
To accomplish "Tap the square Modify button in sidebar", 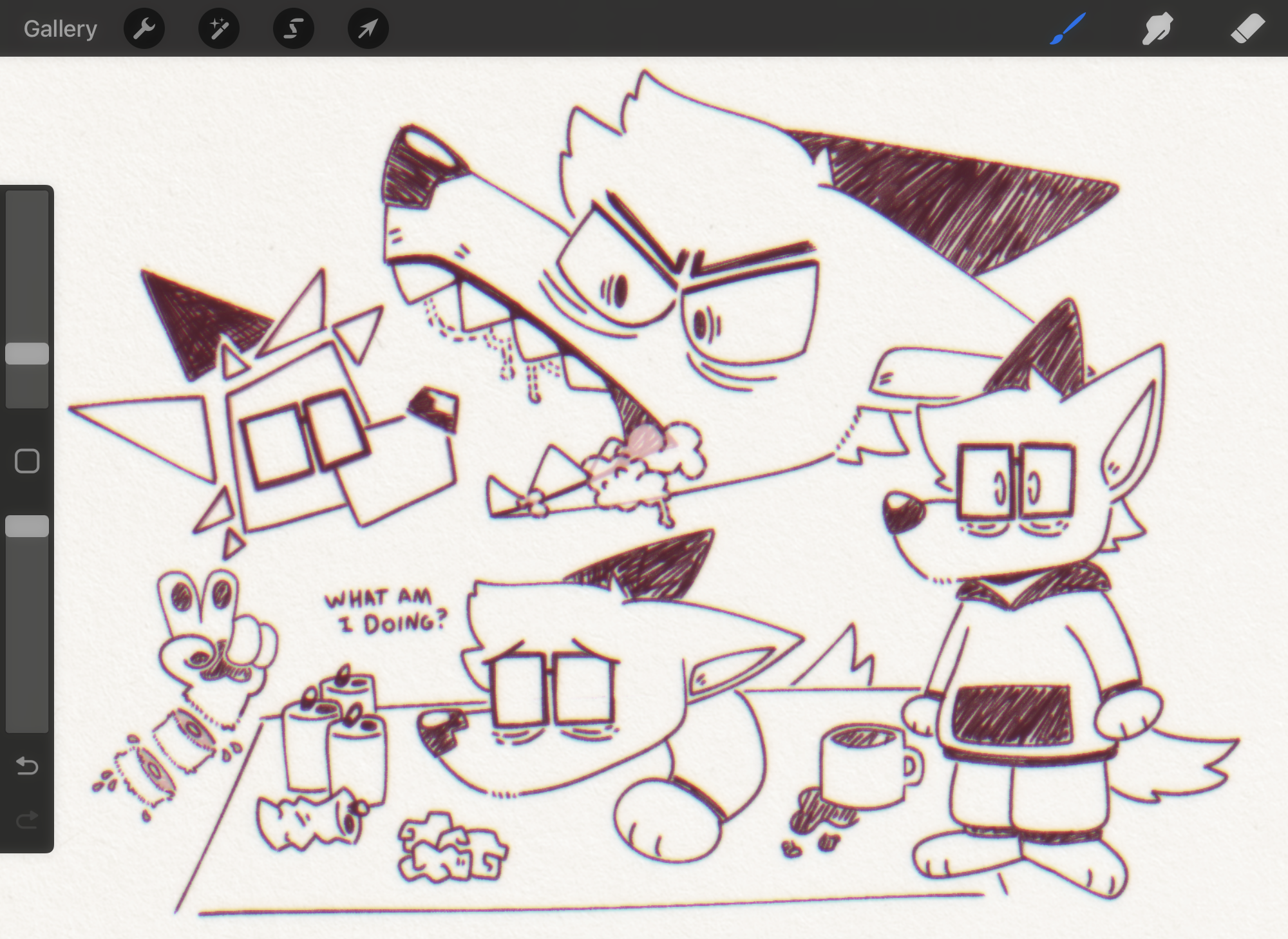I will [27, 461].
